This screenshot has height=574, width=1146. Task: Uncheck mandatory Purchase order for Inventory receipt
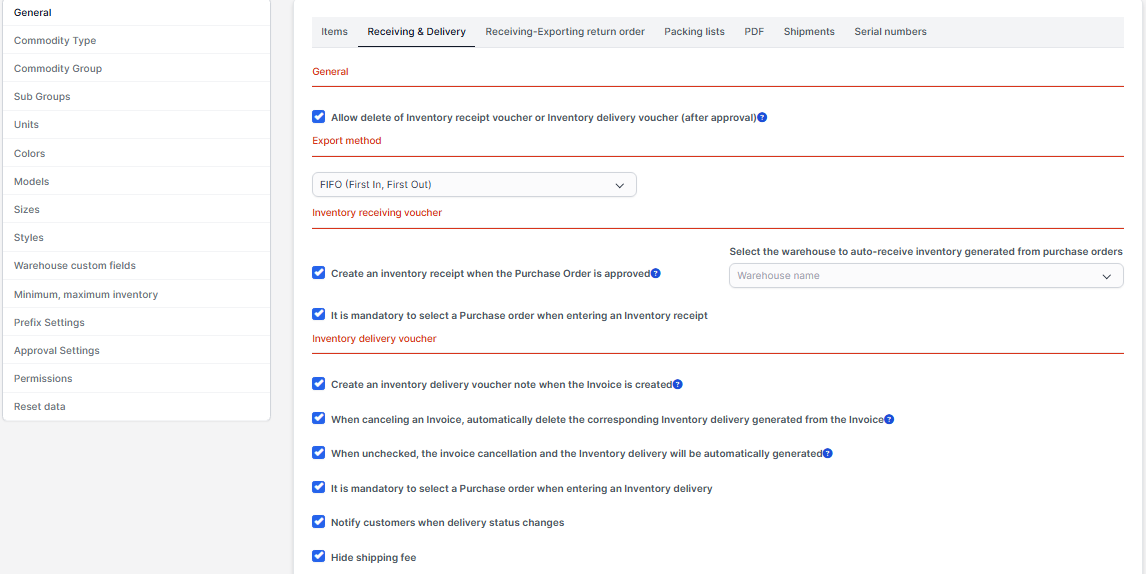319,315
